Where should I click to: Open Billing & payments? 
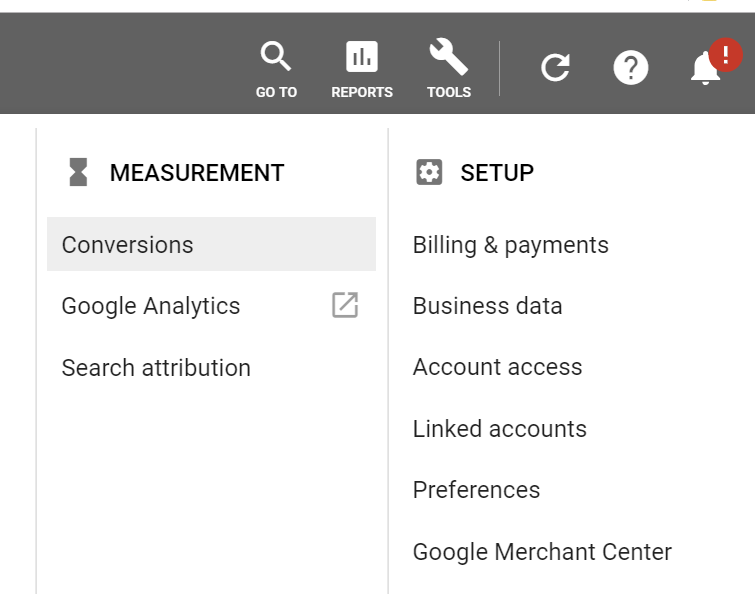click(510, 245)
